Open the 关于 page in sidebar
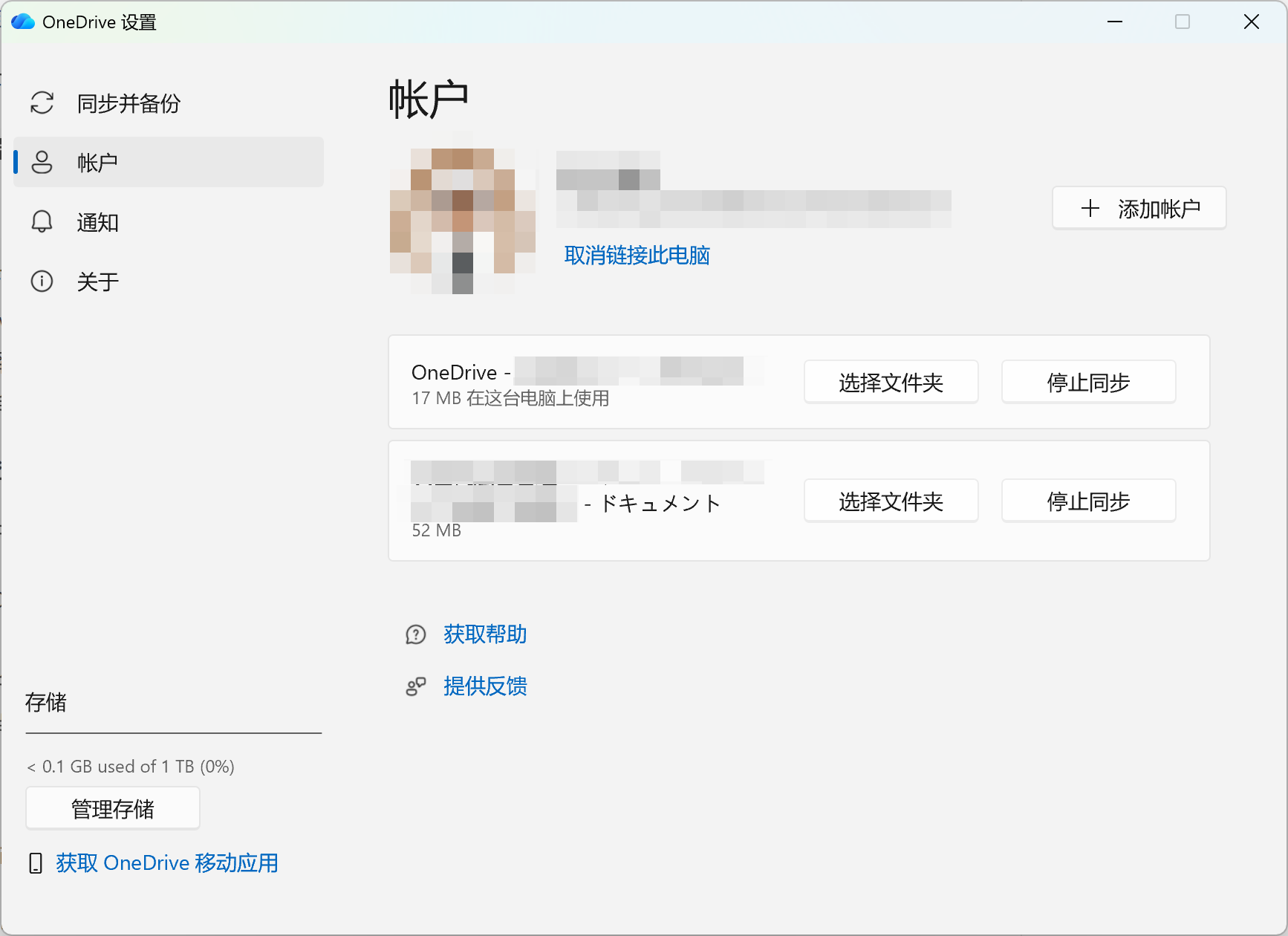Viewport: 1288px width, 936px height. [169, 282]
